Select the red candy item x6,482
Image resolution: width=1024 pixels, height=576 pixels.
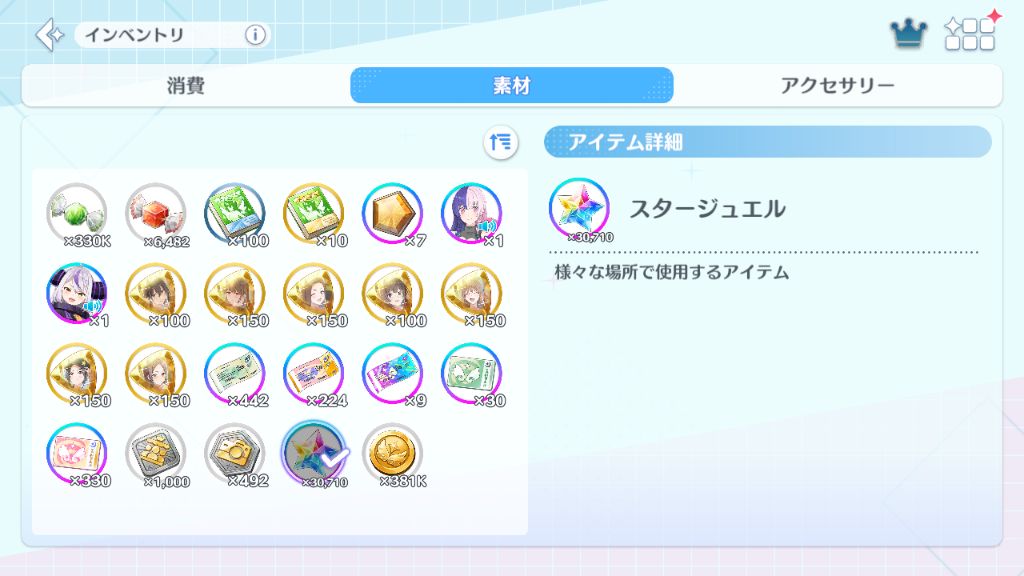(x=157, y=215)
